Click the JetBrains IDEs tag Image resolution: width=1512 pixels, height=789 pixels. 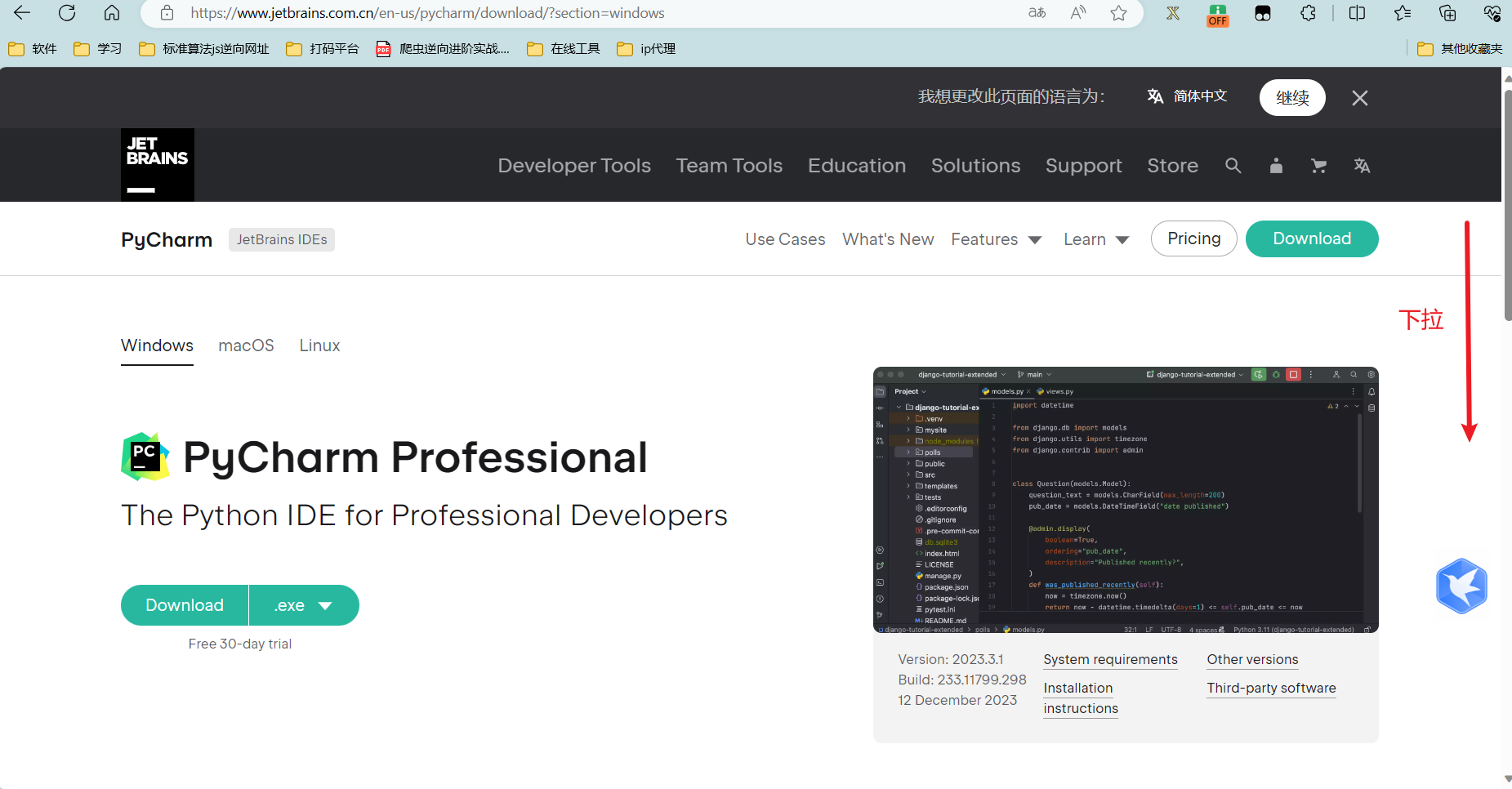click(x=282, y=239)
